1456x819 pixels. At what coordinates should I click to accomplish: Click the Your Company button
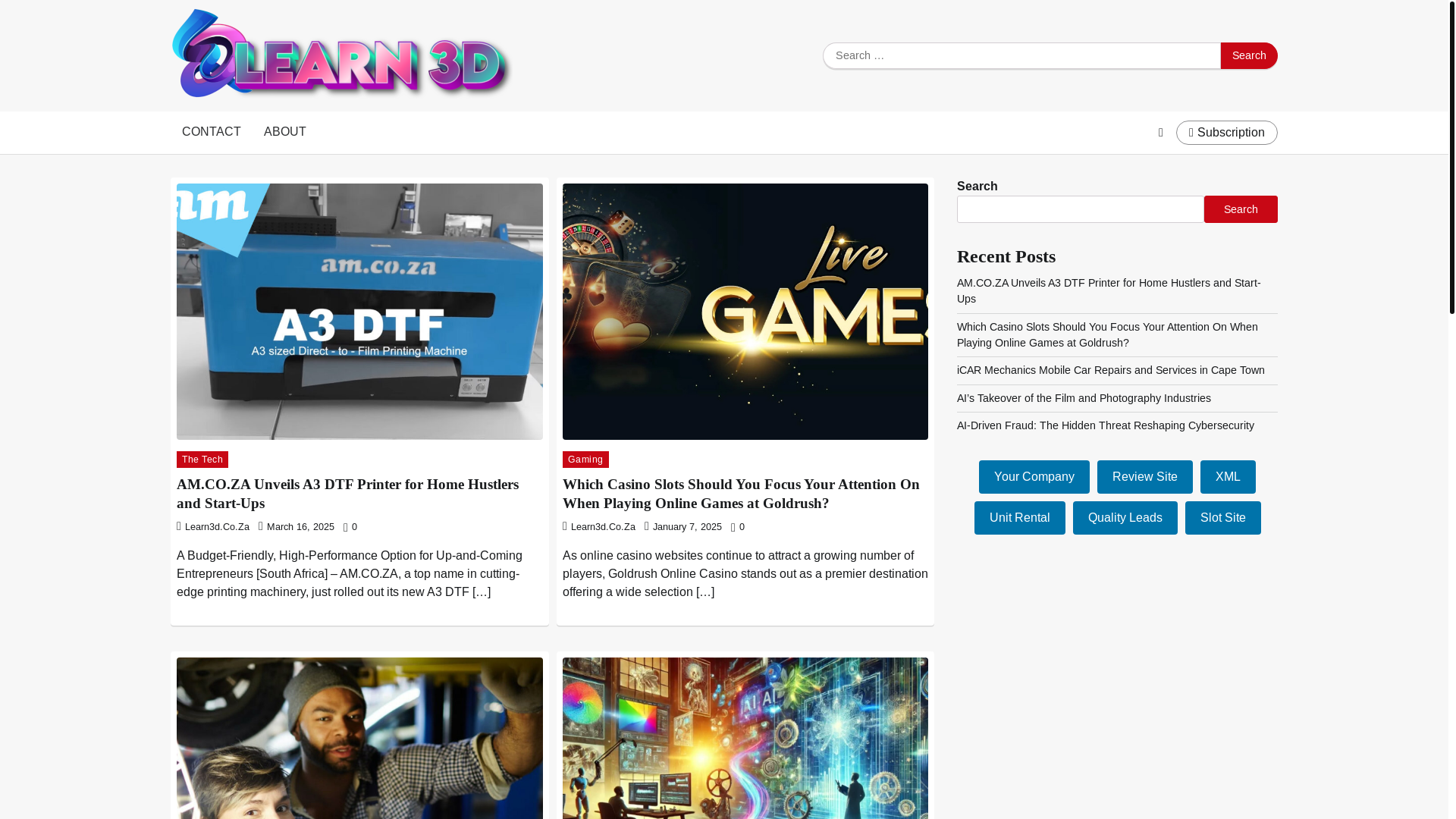pos(1034,477)
